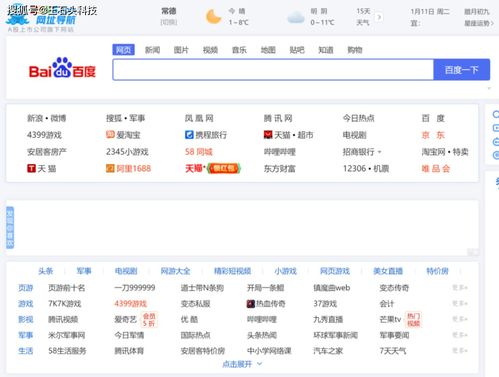Viewport: 499px width, 377px height.
Task: Open 天猫 link with red T icon
Action: (x=41, y=168)
